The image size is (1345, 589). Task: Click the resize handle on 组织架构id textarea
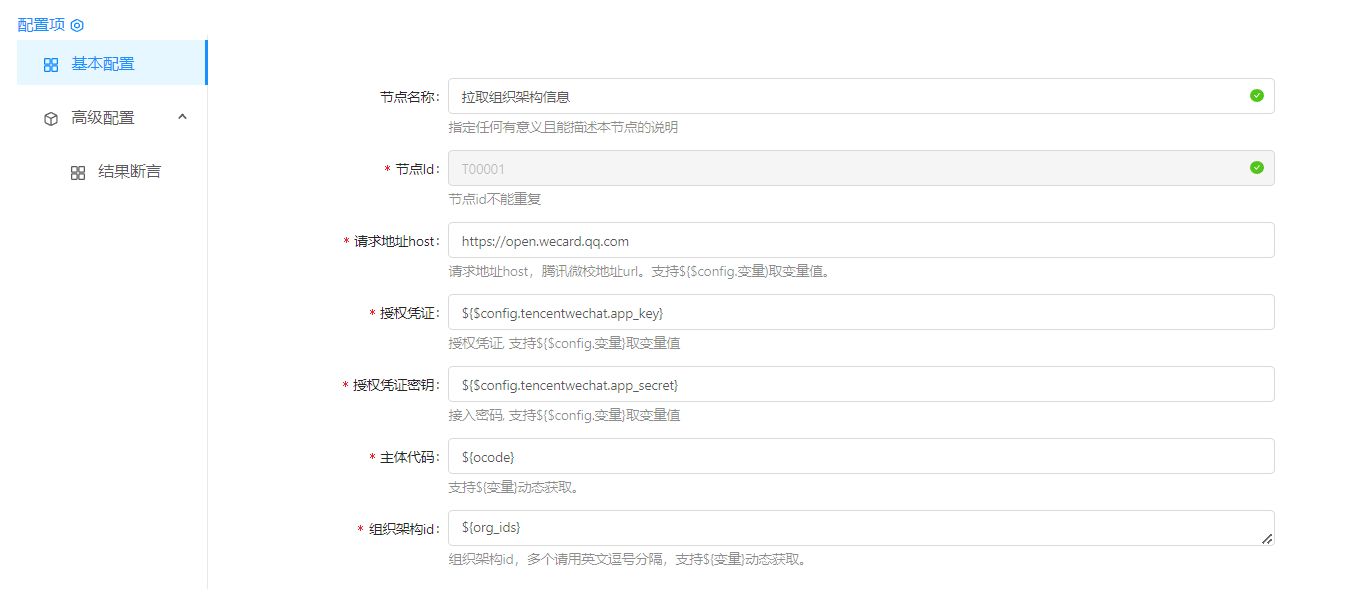click(1267, 539)
